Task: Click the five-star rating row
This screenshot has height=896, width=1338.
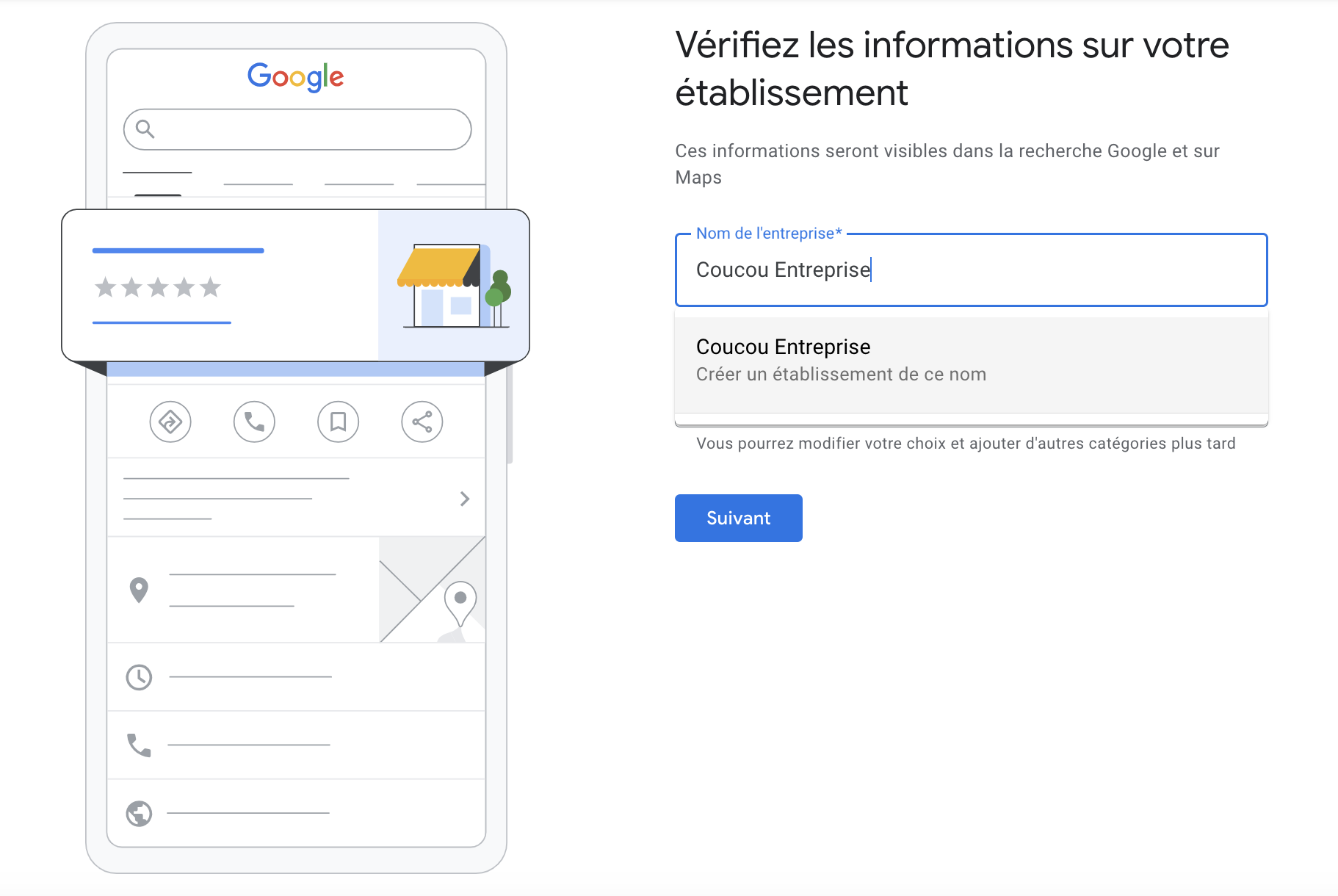Action: pos(158,287)
